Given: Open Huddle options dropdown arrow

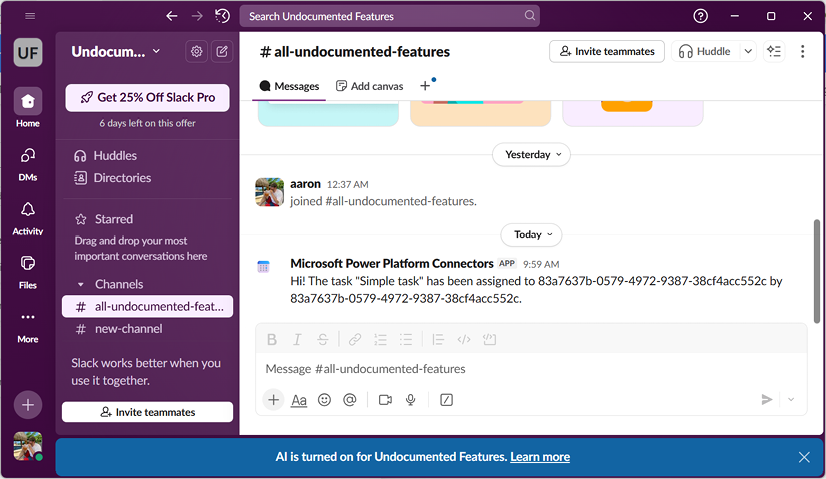Looking at the screenshot, I should (748, 51).
